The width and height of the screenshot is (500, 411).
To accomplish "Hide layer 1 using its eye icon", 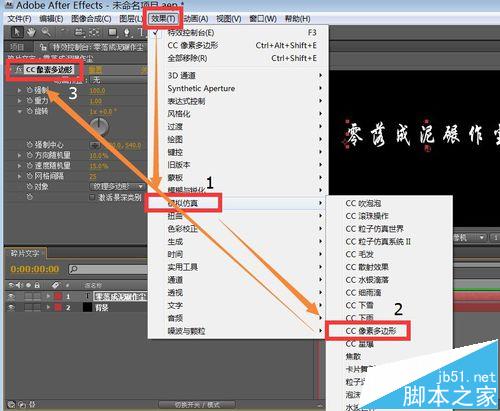I will (x=12, y=296).
